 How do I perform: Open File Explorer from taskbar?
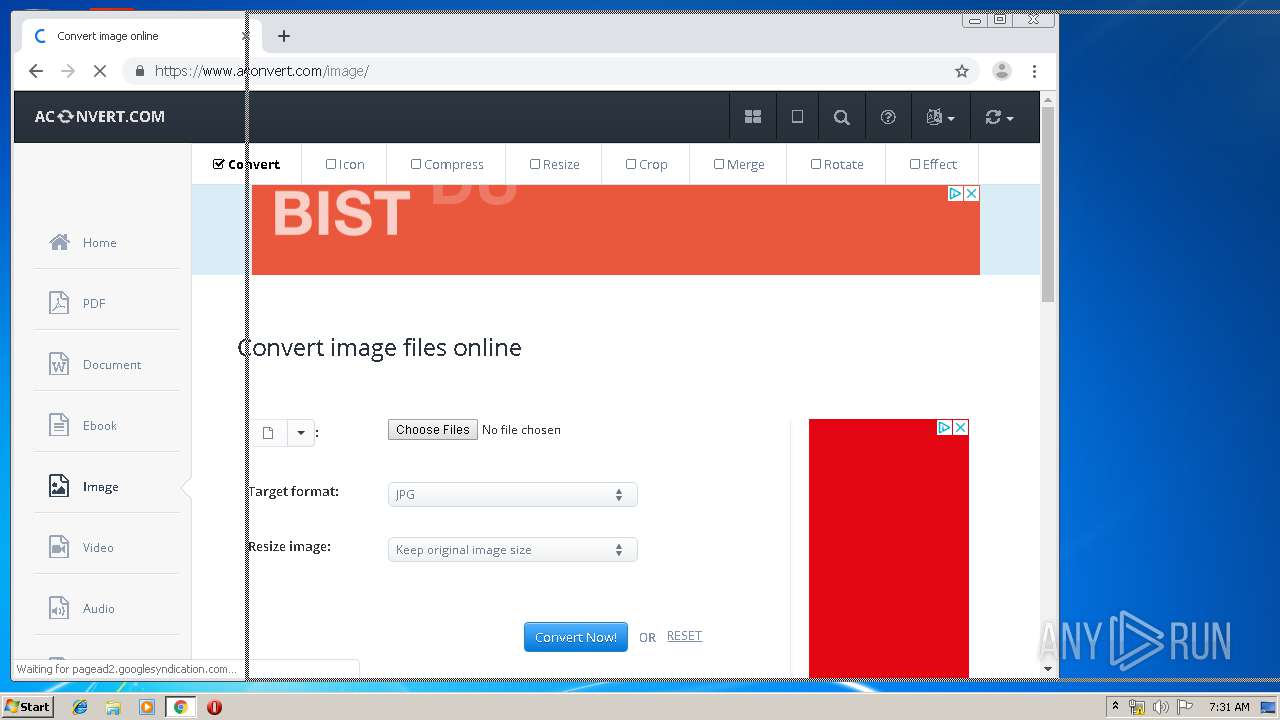113,706
